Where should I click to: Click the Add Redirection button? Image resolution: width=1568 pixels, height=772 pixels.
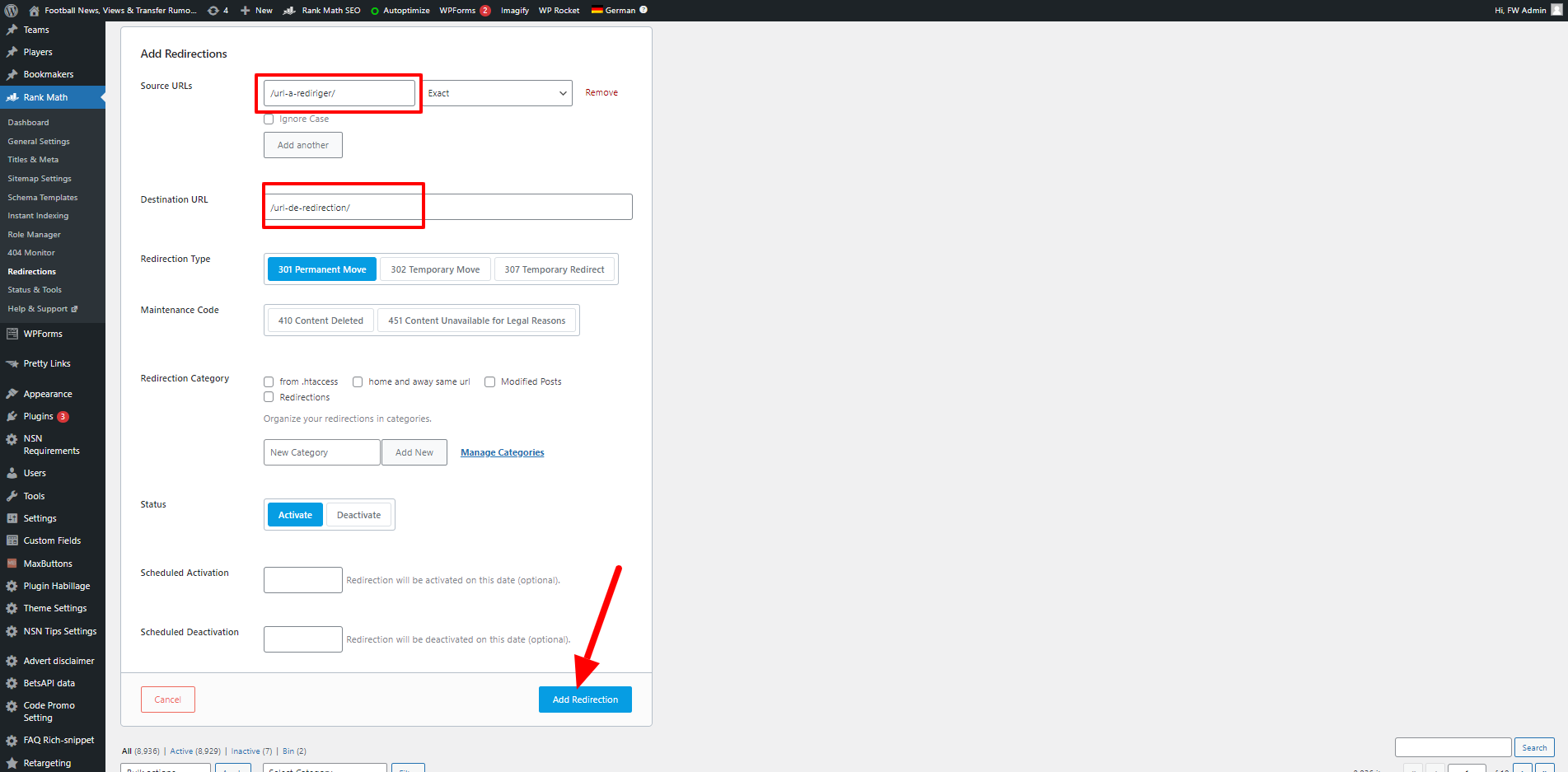pos(585,699)
